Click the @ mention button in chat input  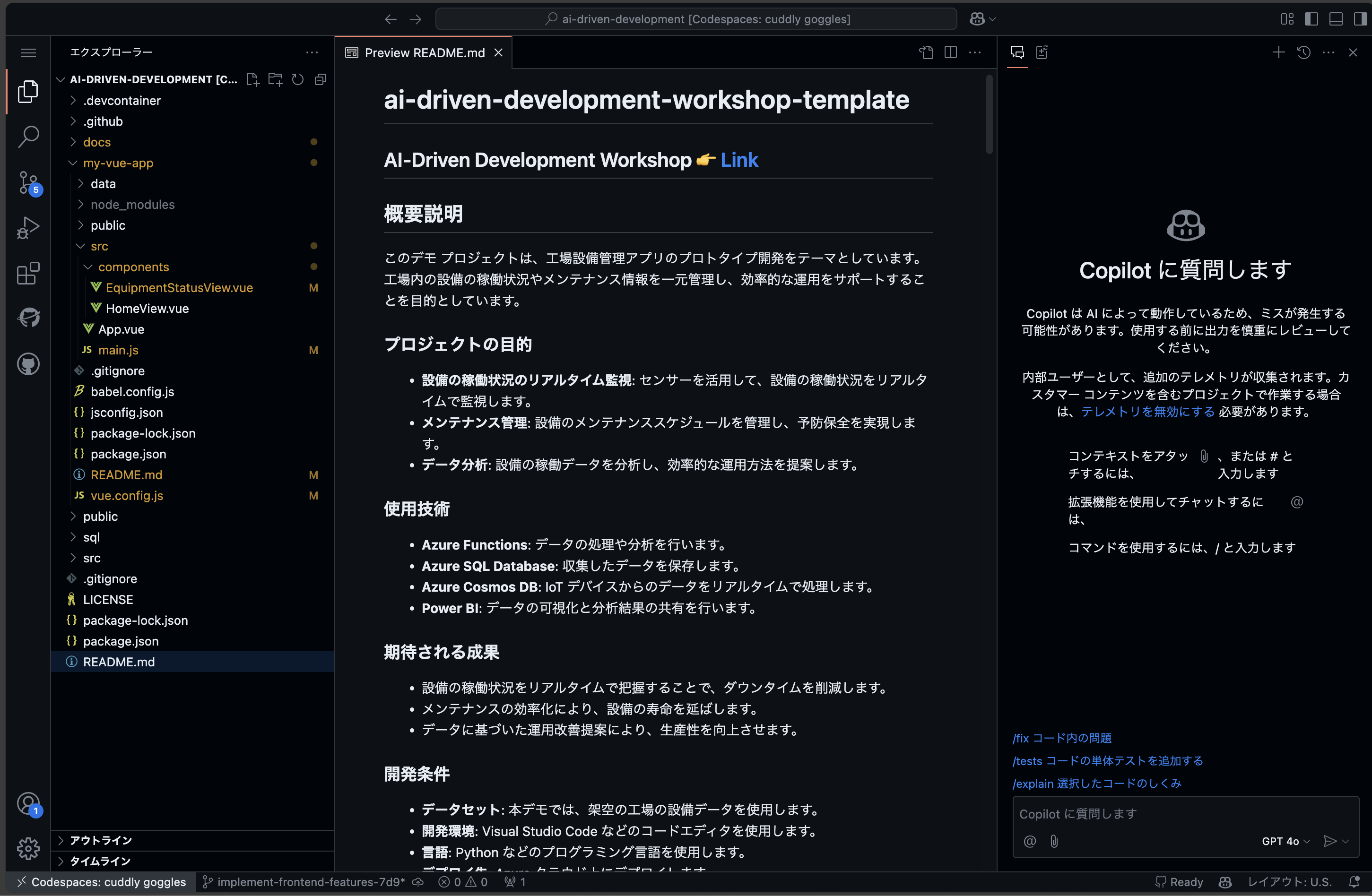(x=1030, y=841)
